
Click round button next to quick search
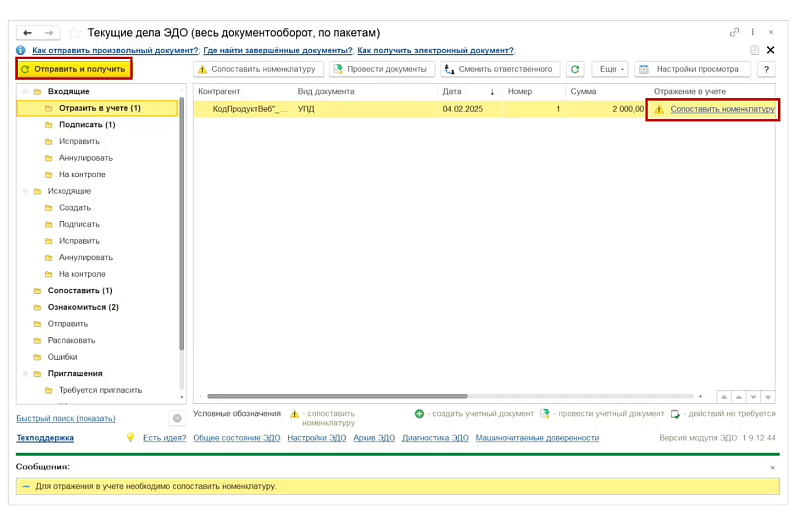[177, 419]
